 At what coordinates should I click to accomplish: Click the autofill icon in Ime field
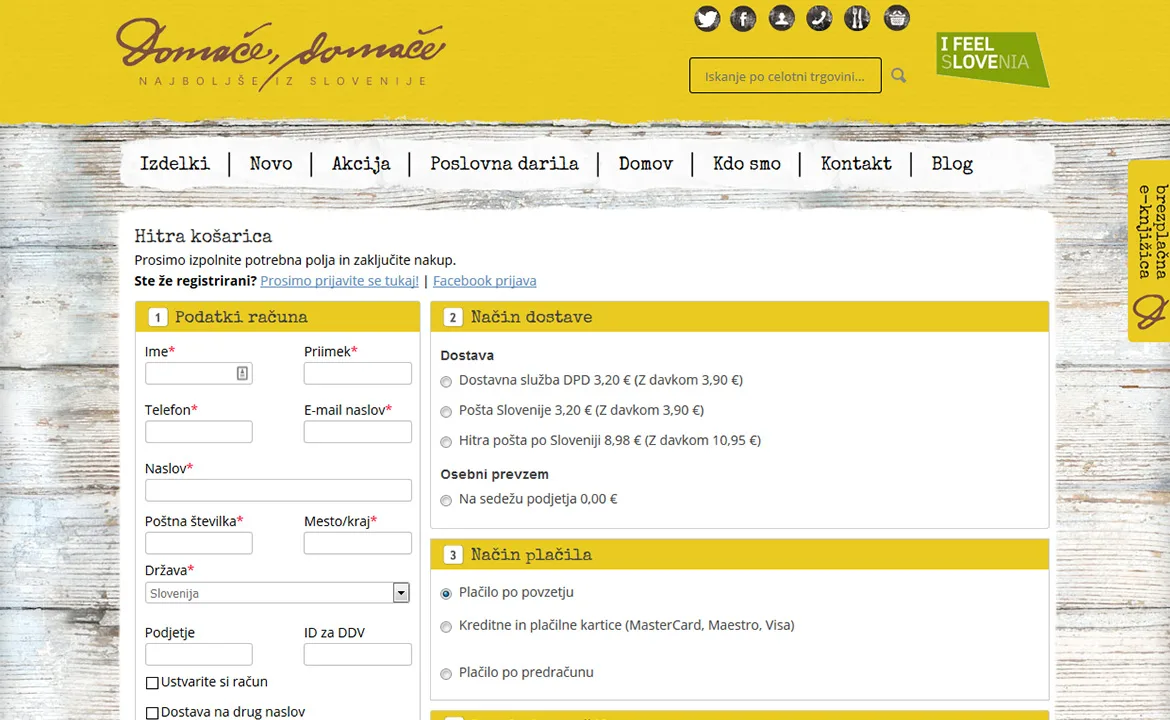[243, 373]
